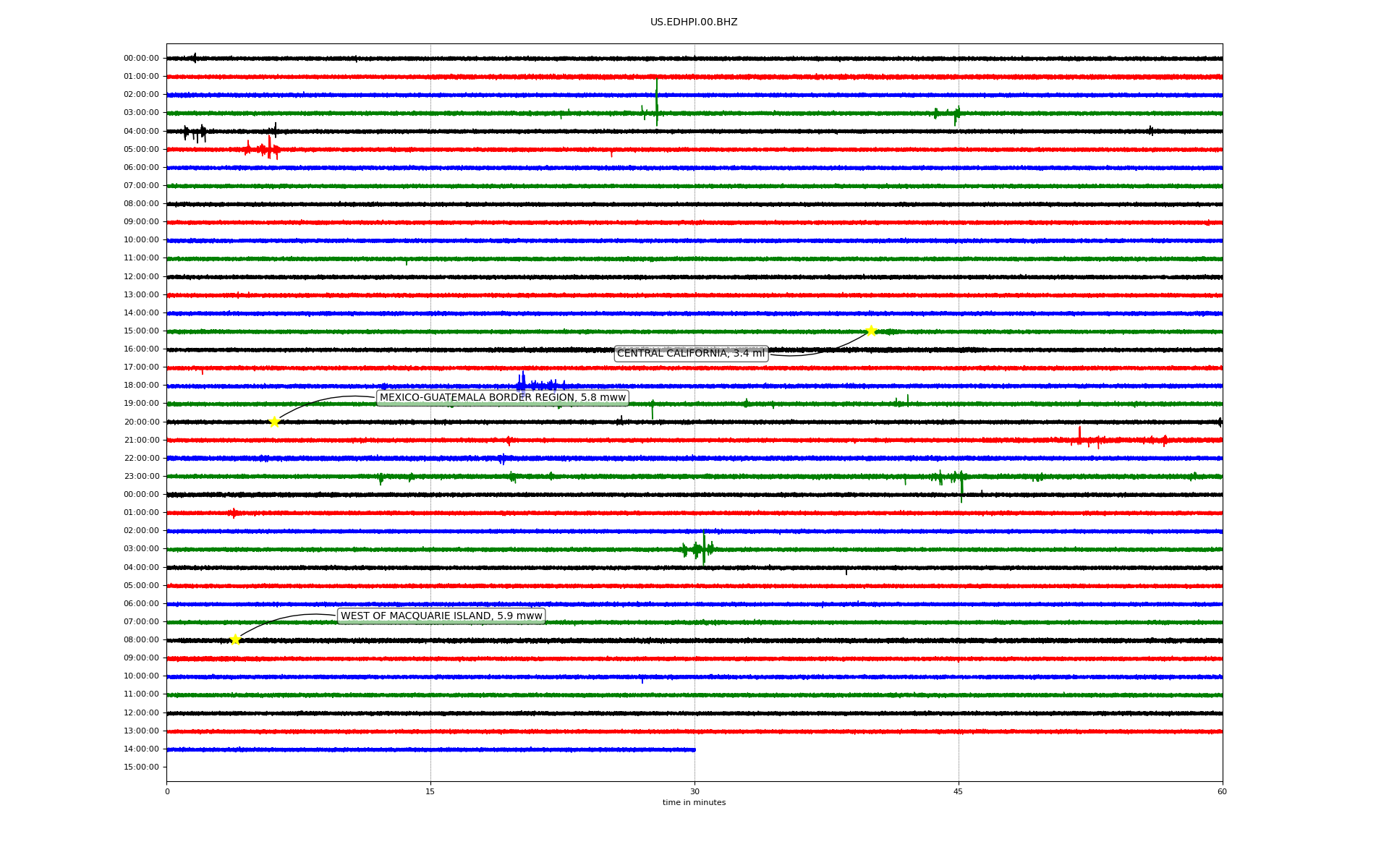Click the 30 tick on time axis

coord(694,791)
